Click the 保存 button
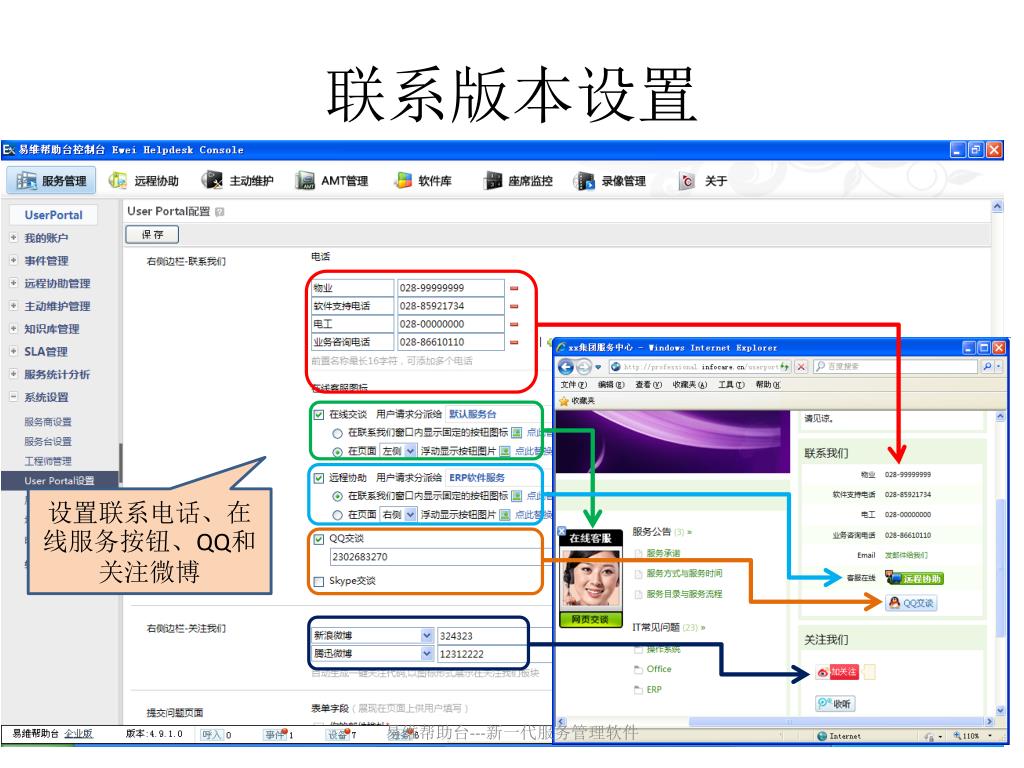This screenshot has height=768, width=1024. click(x=152, y=234)
